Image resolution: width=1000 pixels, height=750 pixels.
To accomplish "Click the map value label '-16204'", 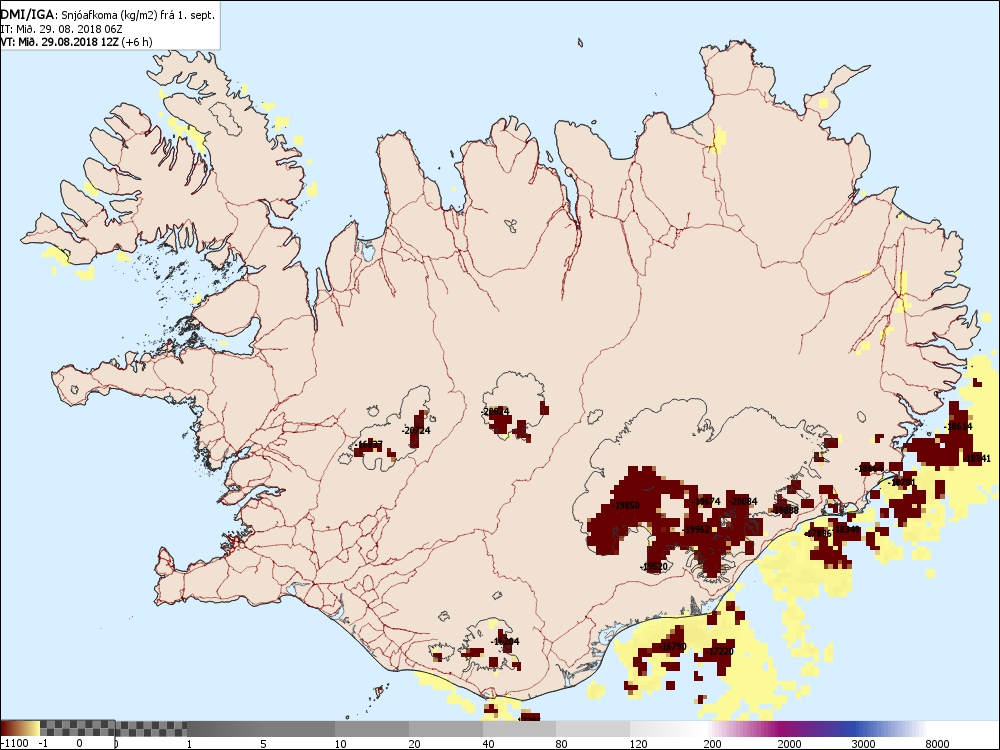I will tap(505, 642).
